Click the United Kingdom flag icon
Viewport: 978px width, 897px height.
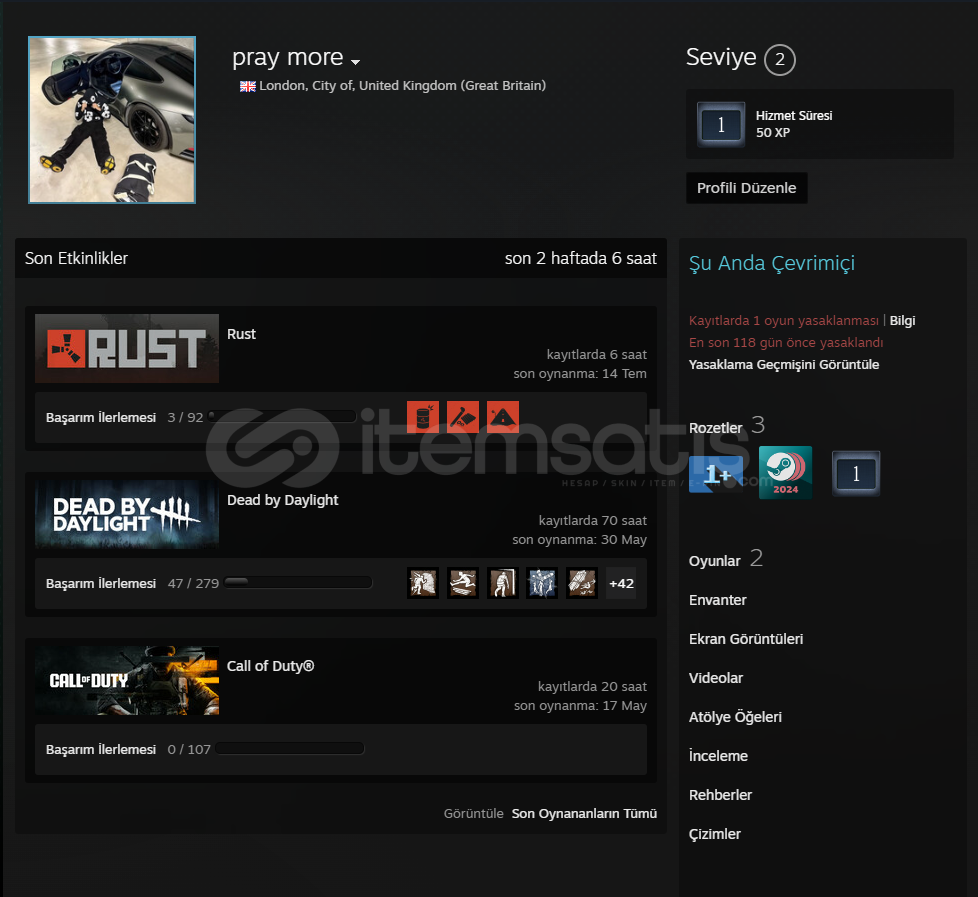tap(248, 86)
